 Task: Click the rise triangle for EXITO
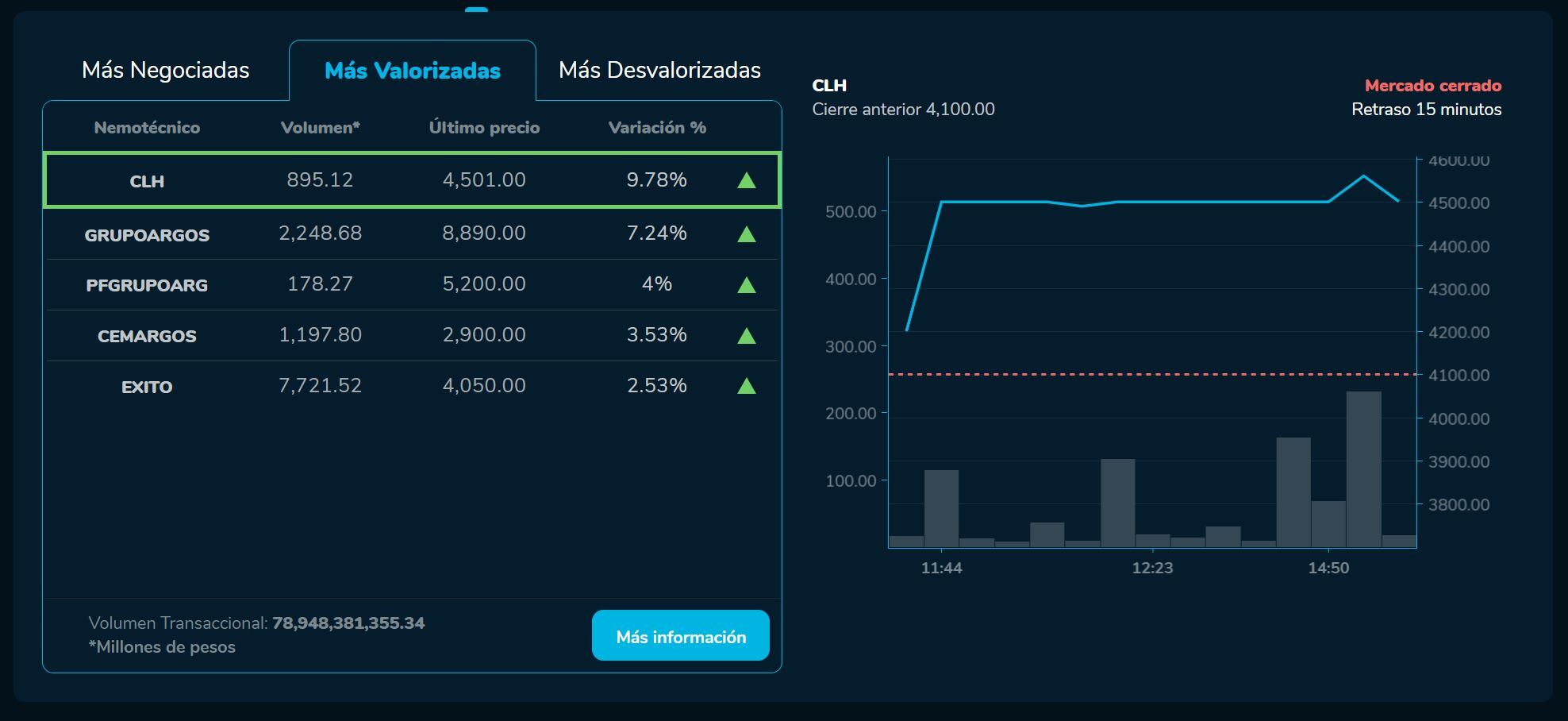pyautogui.click(x=747, y=386)
